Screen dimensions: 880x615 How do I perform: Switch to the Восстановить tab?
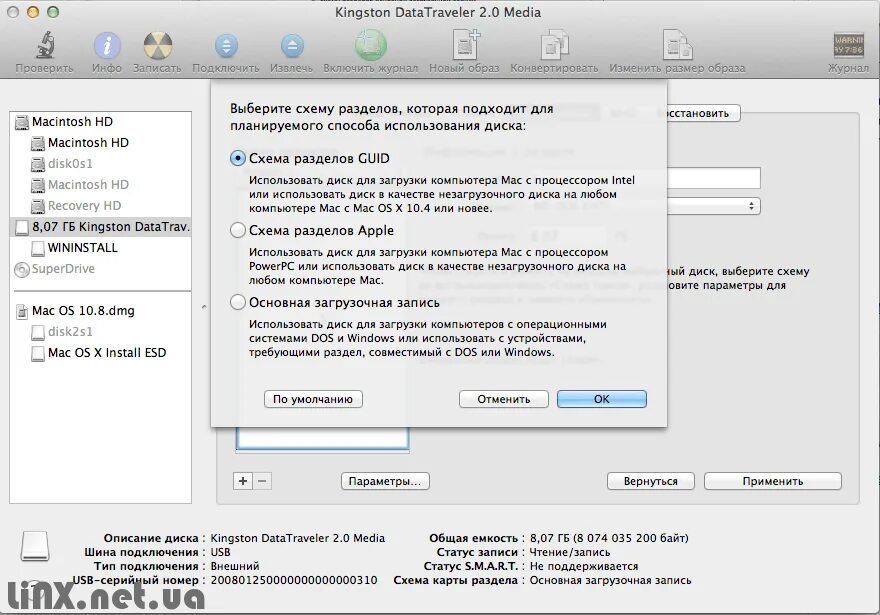coord(703,113)
